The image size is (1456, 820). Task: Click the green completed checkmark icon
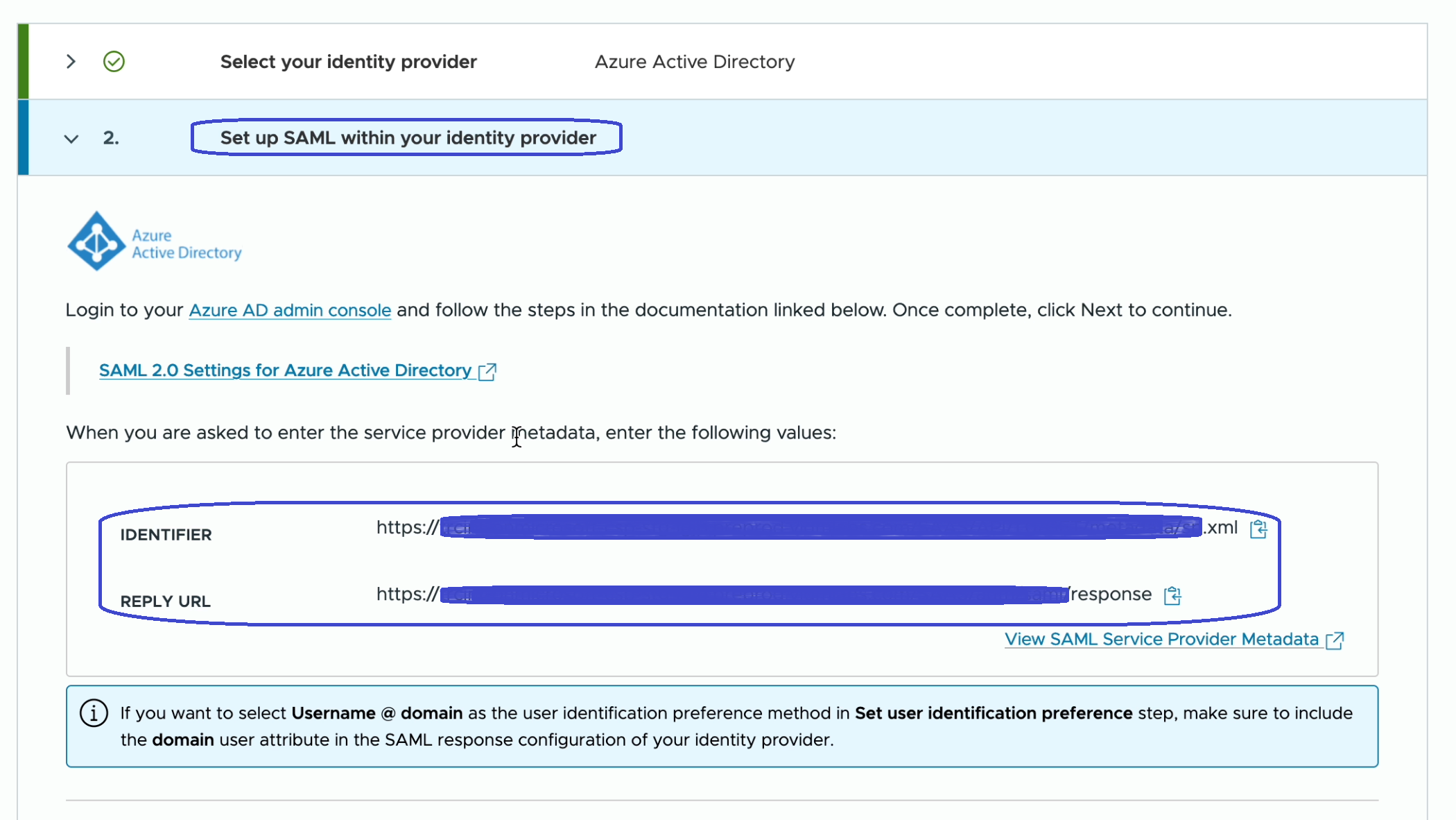click(x=114, y=62)
